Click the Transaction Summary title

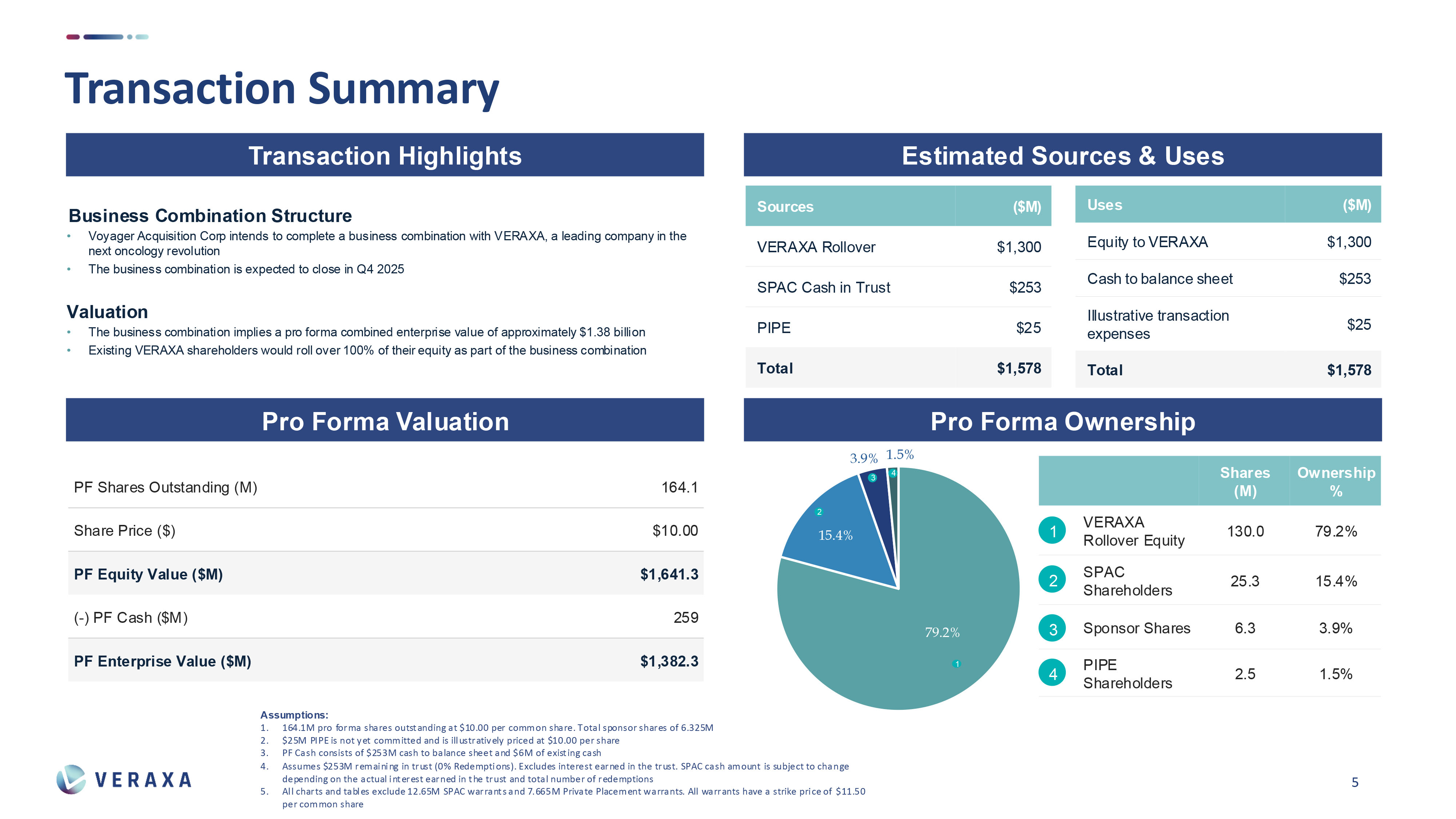click(x=282, y=89)
